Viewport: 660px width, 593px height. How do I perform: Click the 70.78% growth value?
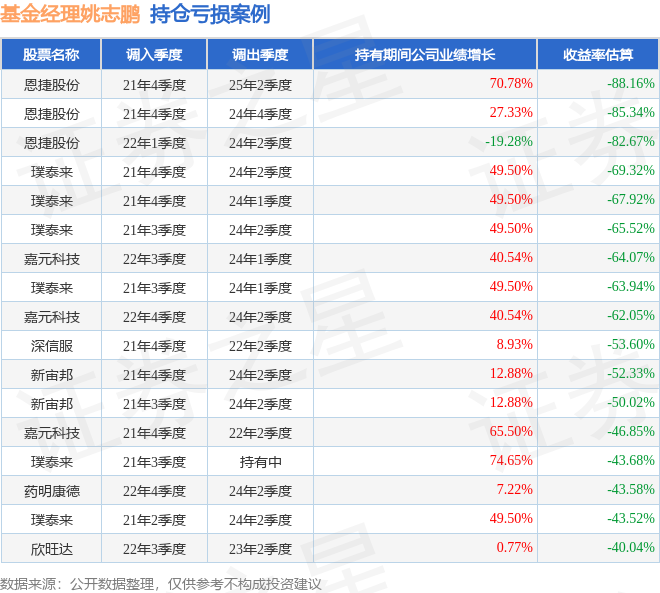coord(511,83)
